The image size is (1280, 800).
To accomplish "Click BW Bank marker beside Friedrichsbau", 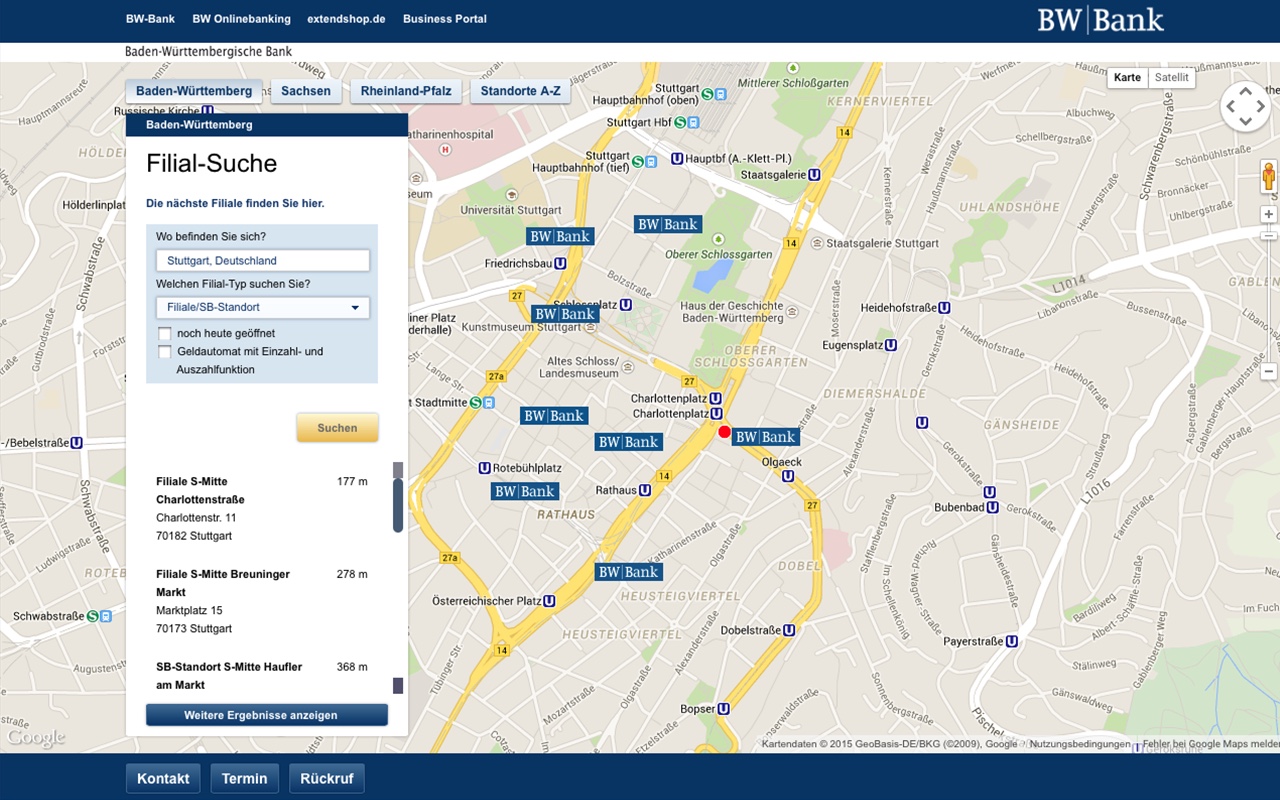I will click(560, 236).
